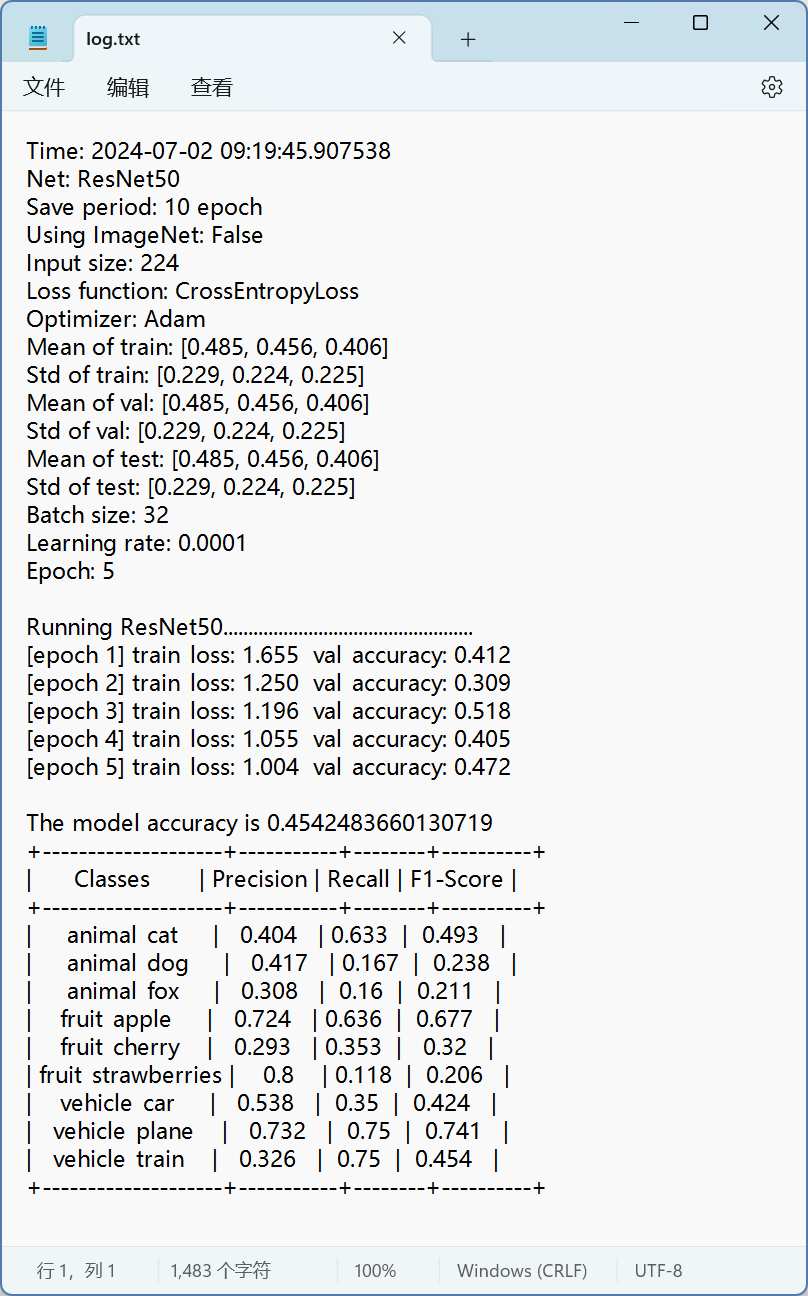The height and width of the screenshot is (1296, 808).
Task: Click the Notepad app icon in title bar
Action: (38, 38)
